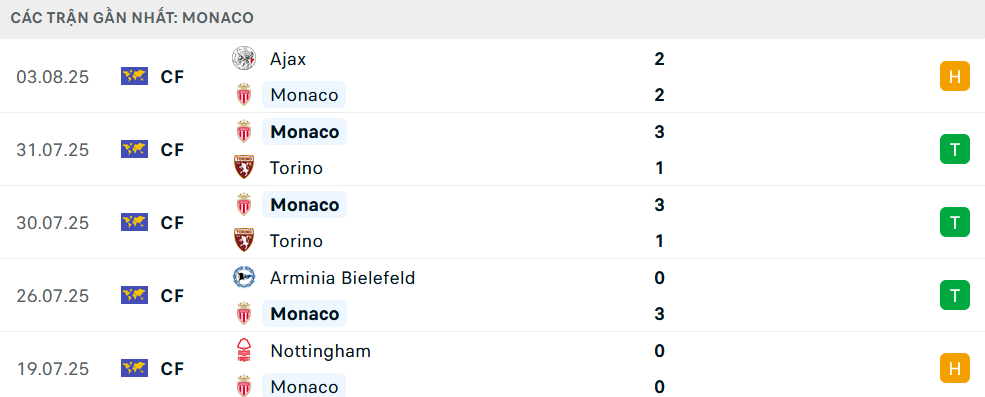Image resolution: width=985 pixels, height=397 pixels.
Task: Click the 3 score in Bielefeld match
Action: point(659,313)
